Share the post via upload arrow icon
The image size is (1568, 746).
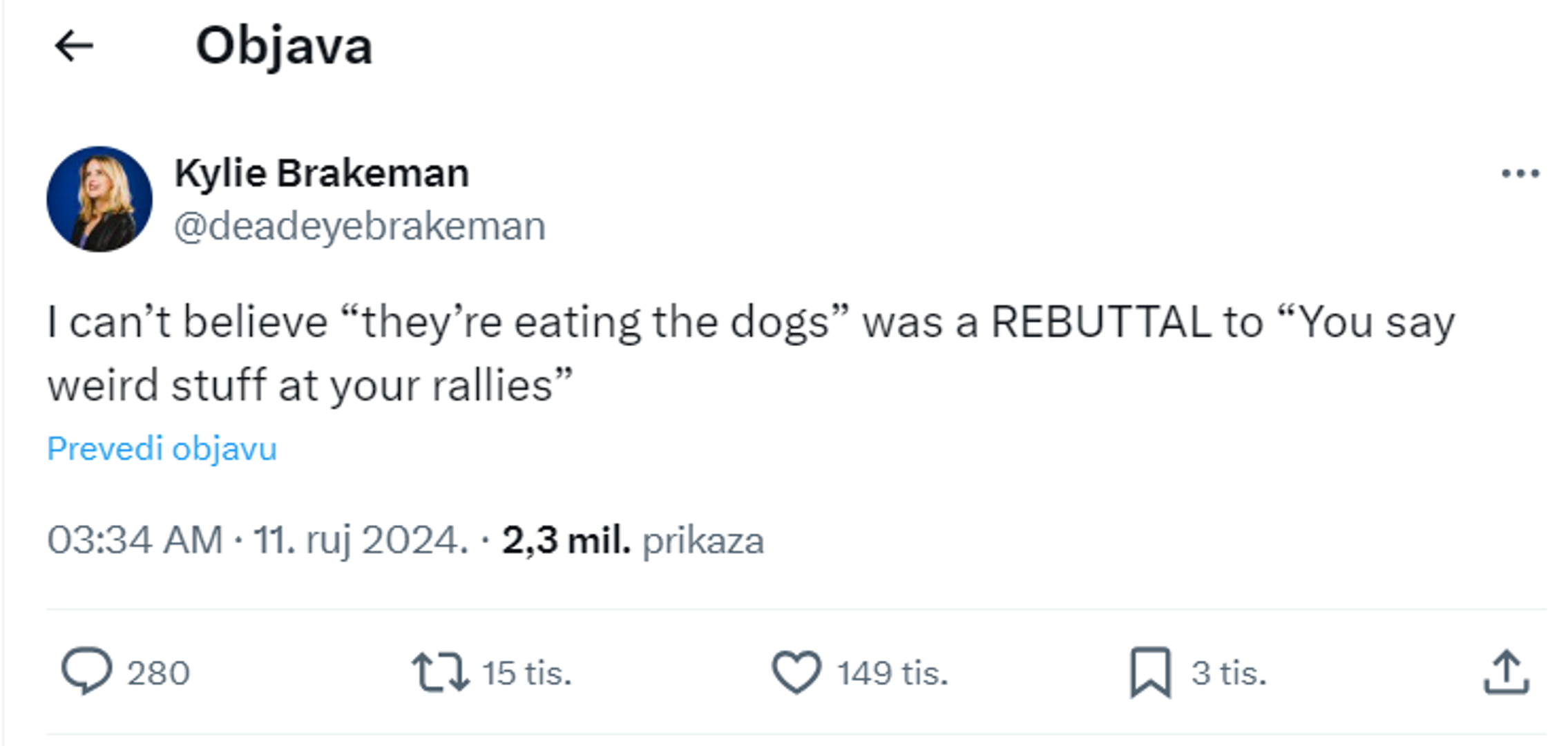1506,672
